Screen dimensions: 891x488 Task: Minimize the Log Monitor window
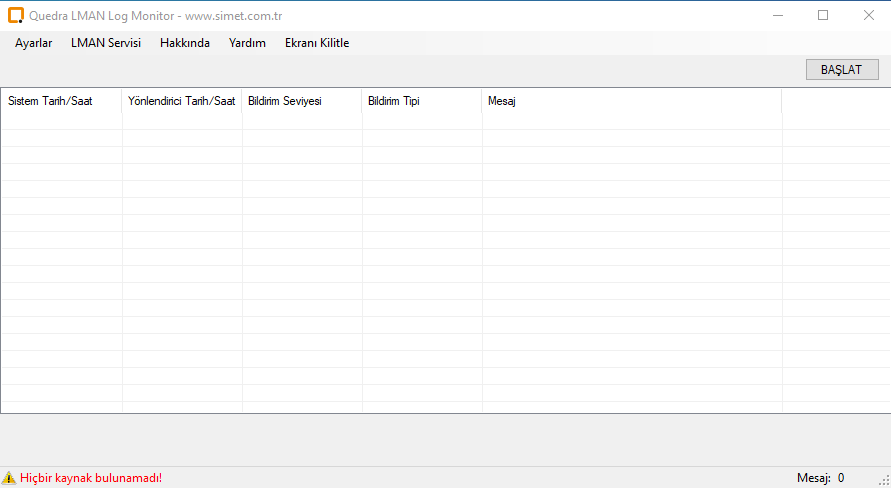777,15
